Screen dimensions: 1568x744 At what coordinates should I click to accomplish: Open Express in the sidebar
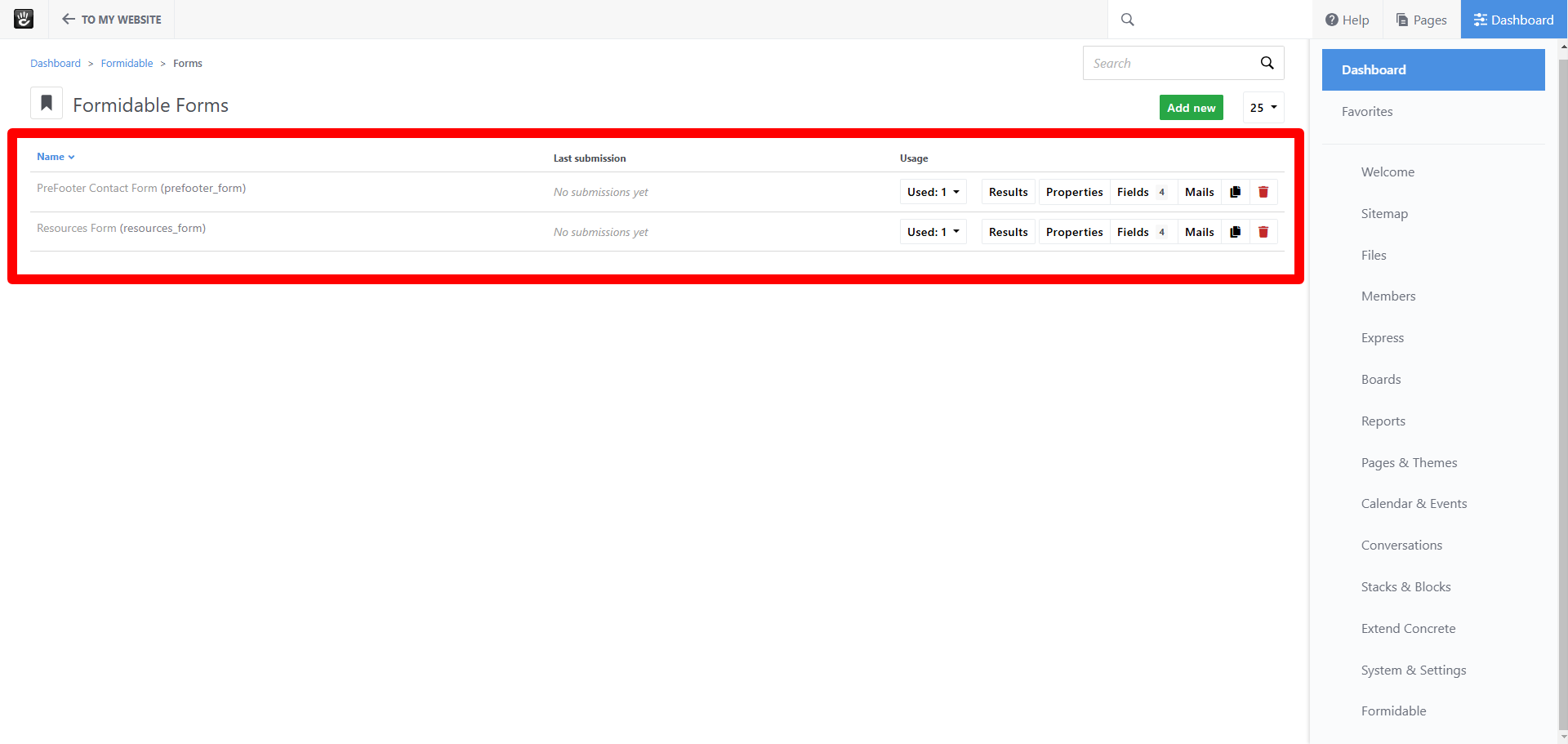coord(1383,337)
